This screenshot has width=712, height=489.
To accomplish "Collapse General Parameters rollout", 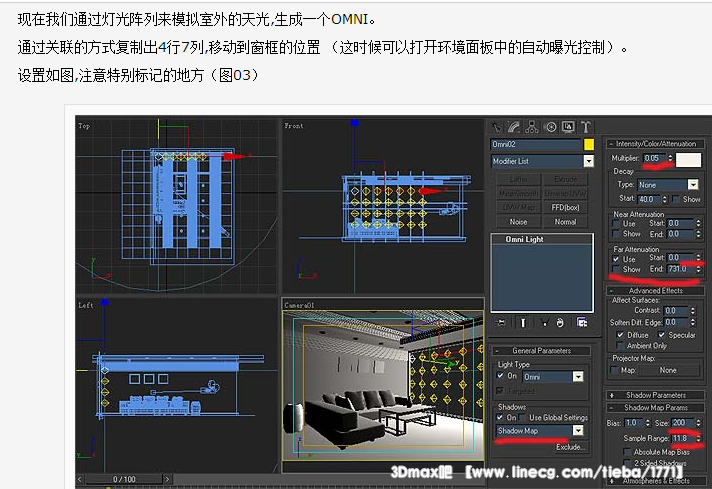I will coord(541,351).
